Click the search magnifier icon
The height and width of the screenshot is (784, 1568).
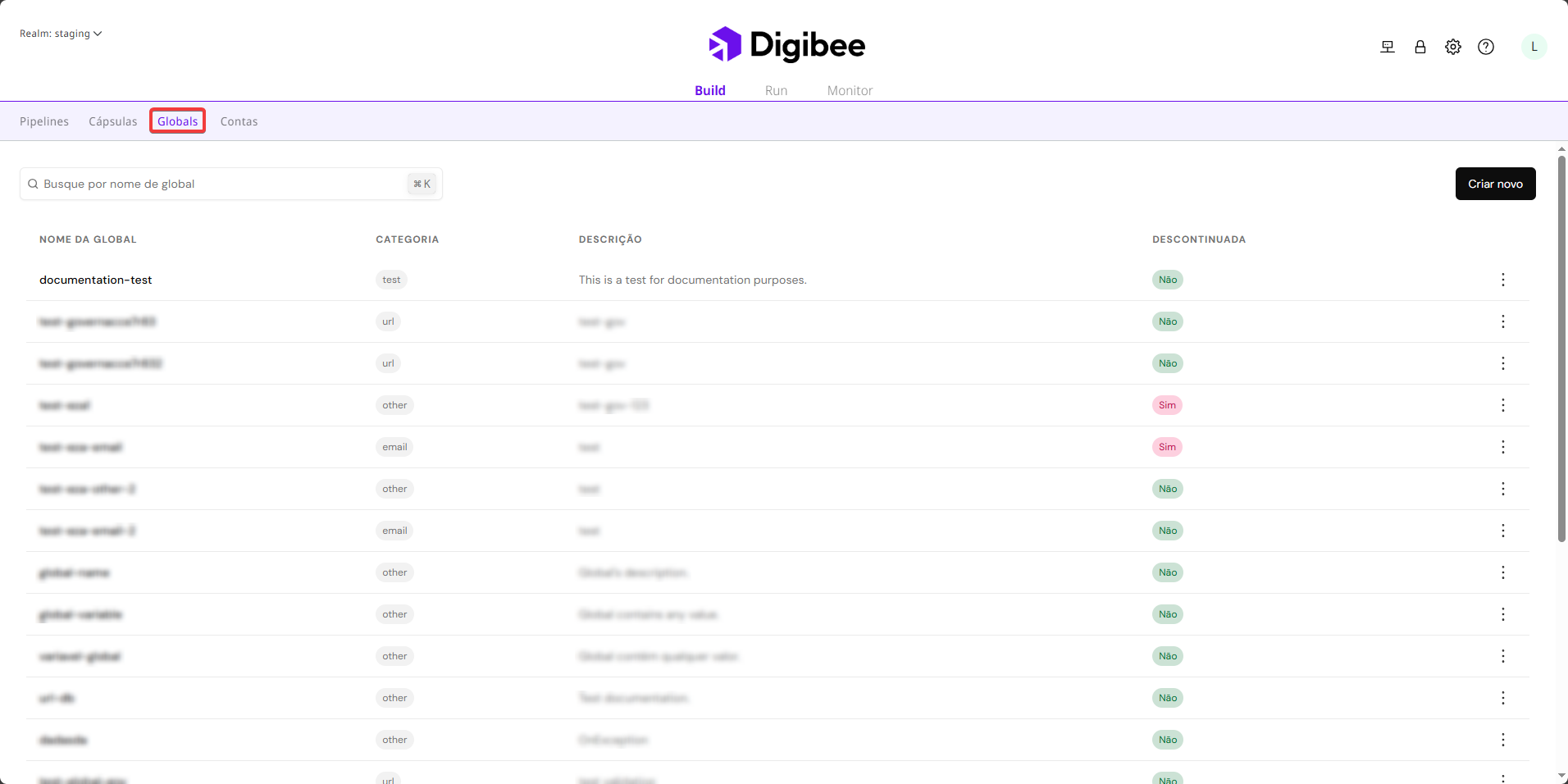point(34,184)
